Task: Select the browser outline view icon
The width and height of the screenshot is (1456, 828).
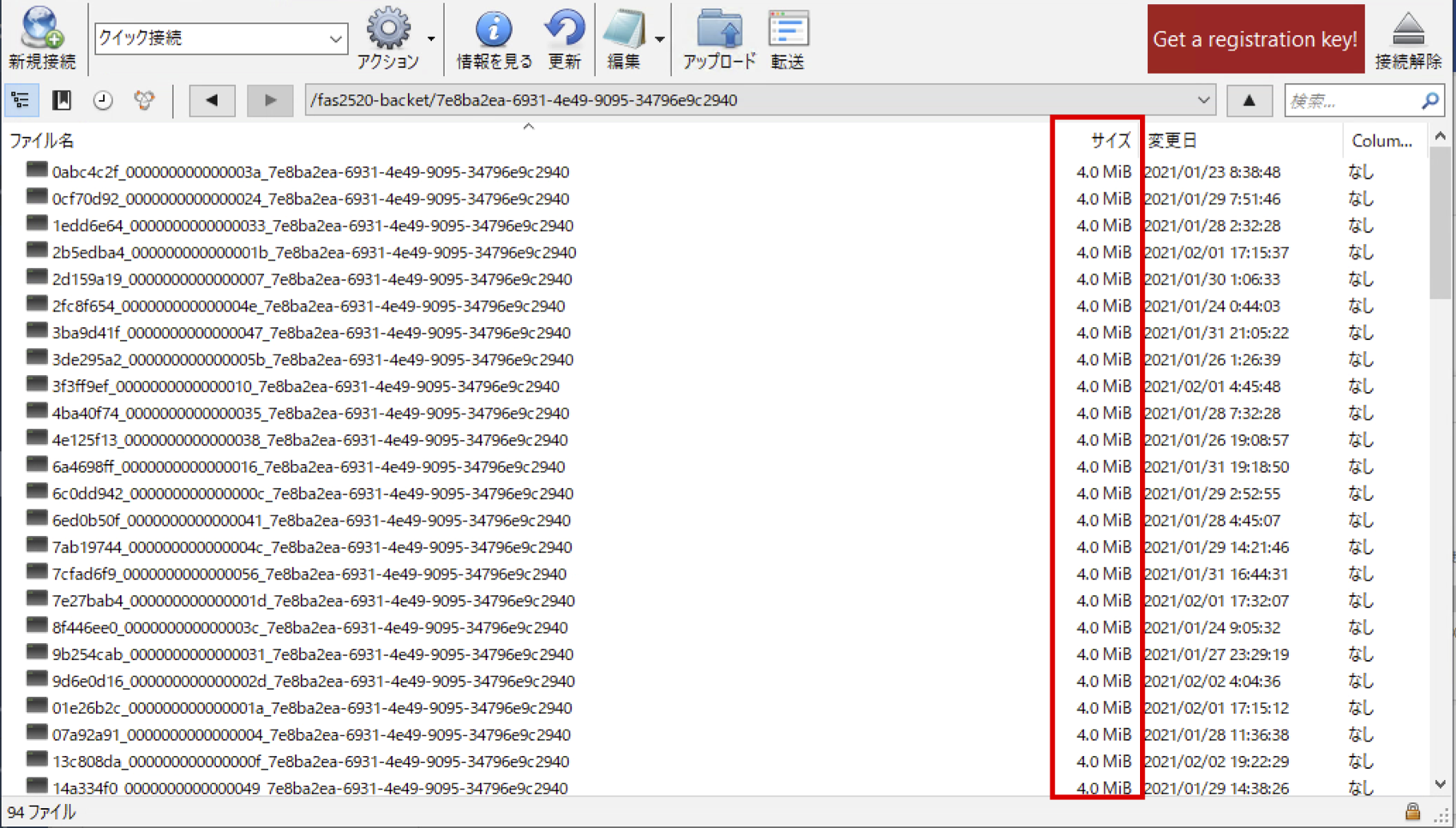Action: (x=21, y=100)
